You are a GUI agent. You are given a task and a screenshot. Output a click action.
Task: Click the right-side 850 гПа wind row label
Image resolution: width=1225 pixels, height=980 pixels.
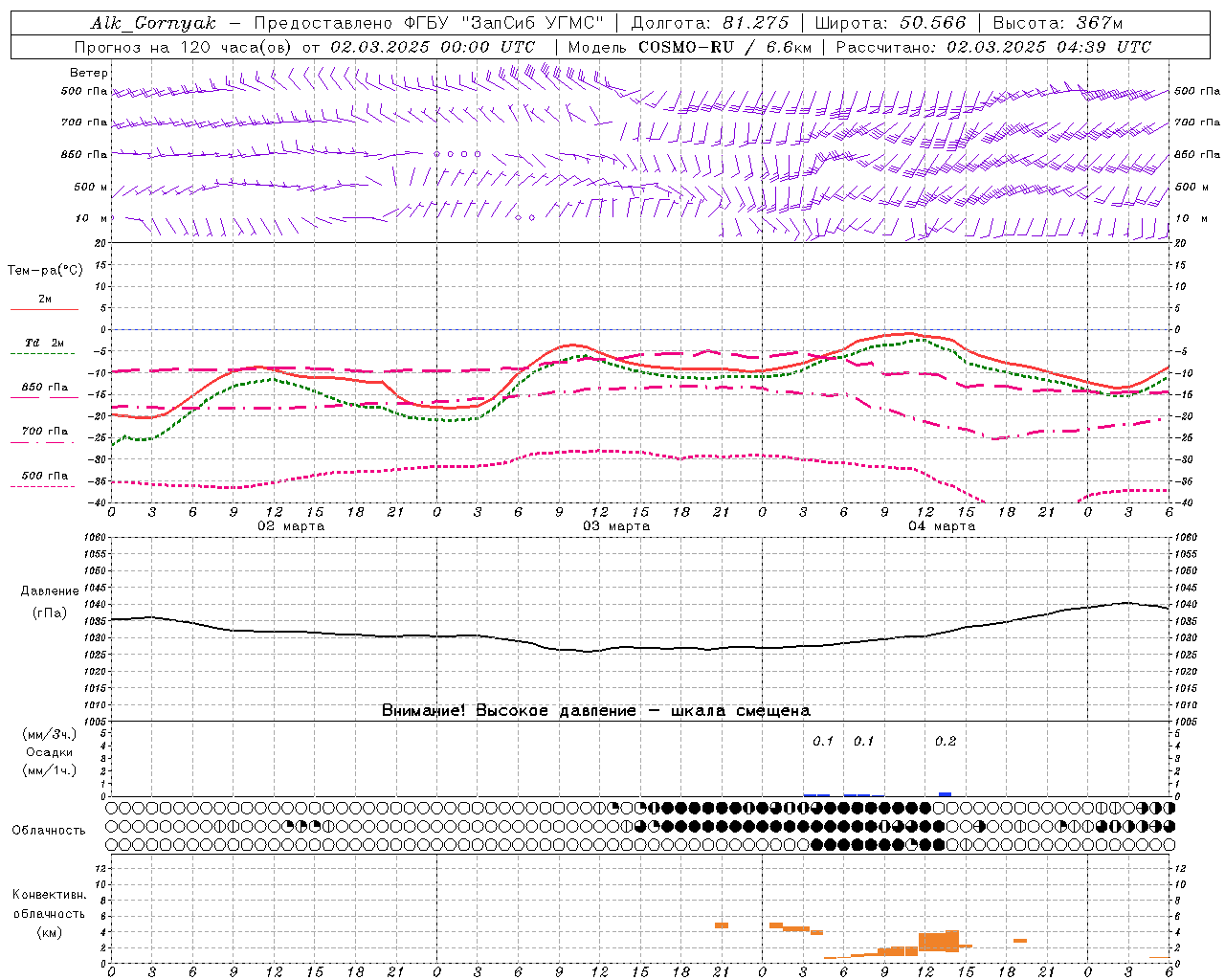click(x=1197, y=154)
